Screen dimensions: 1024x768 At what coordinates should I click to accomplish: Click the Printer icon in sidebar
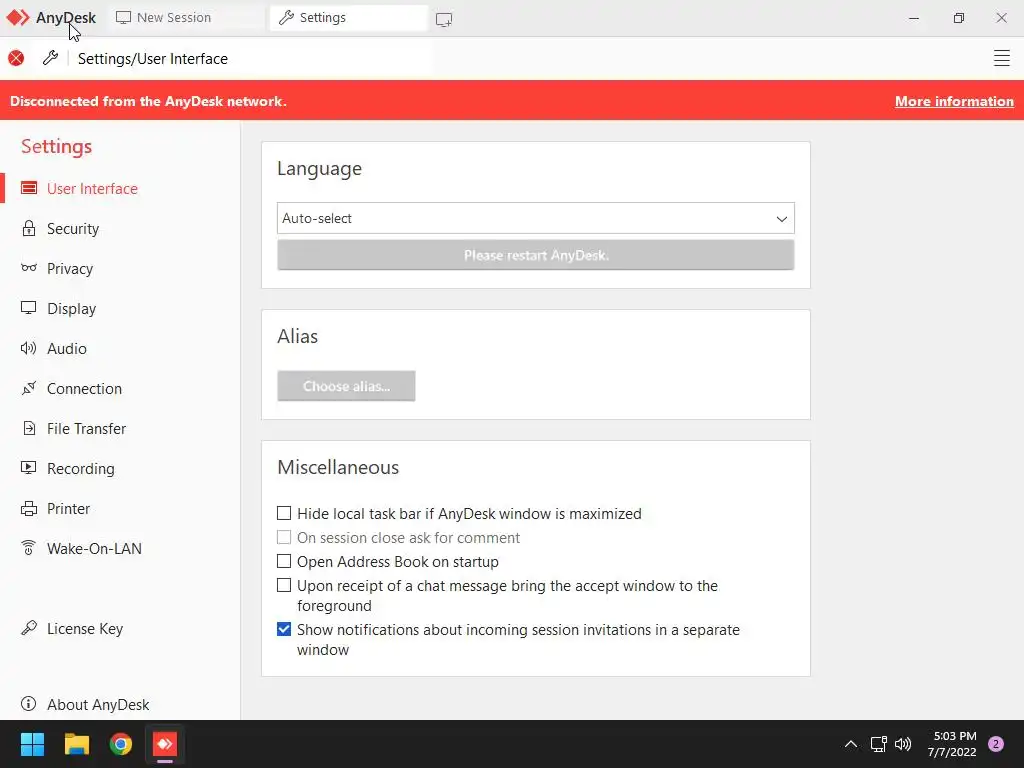pos(29,508)
